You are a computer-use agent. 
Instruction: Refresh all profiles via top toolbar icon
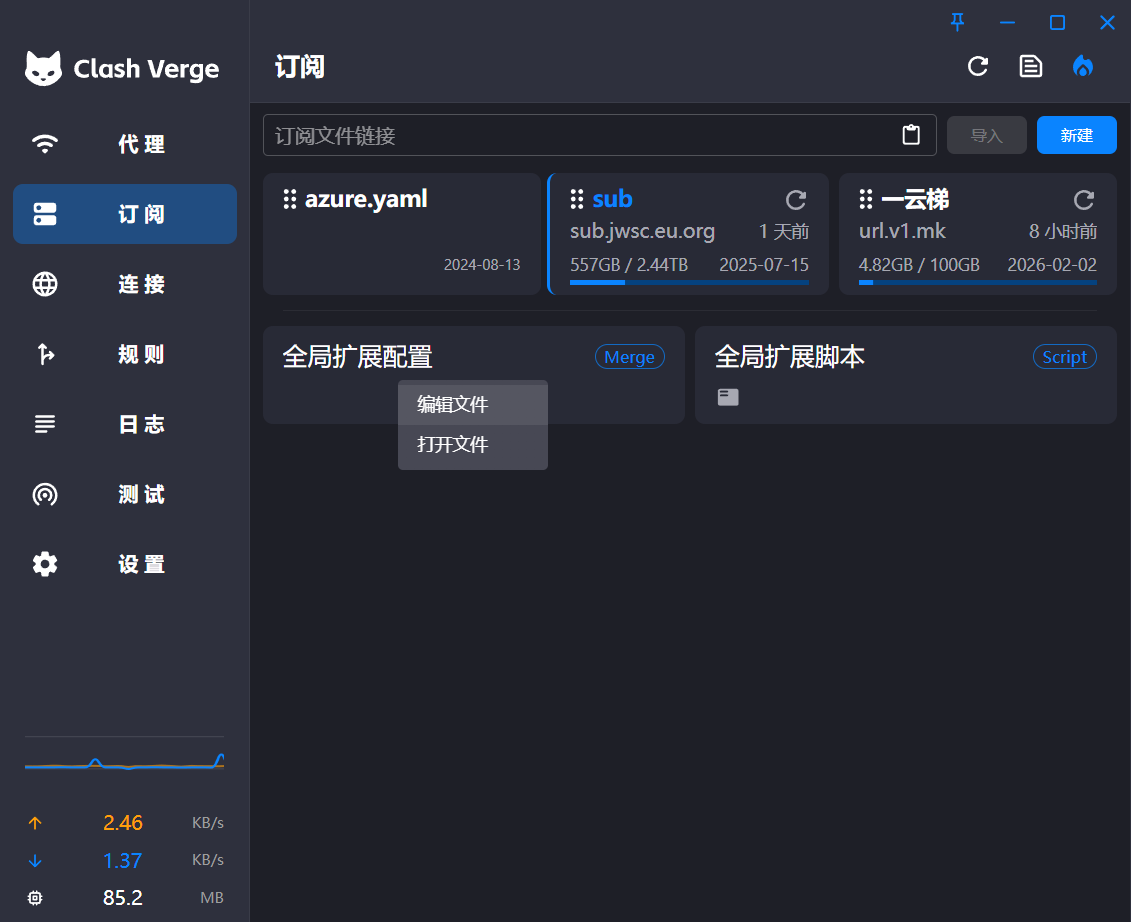977,66
